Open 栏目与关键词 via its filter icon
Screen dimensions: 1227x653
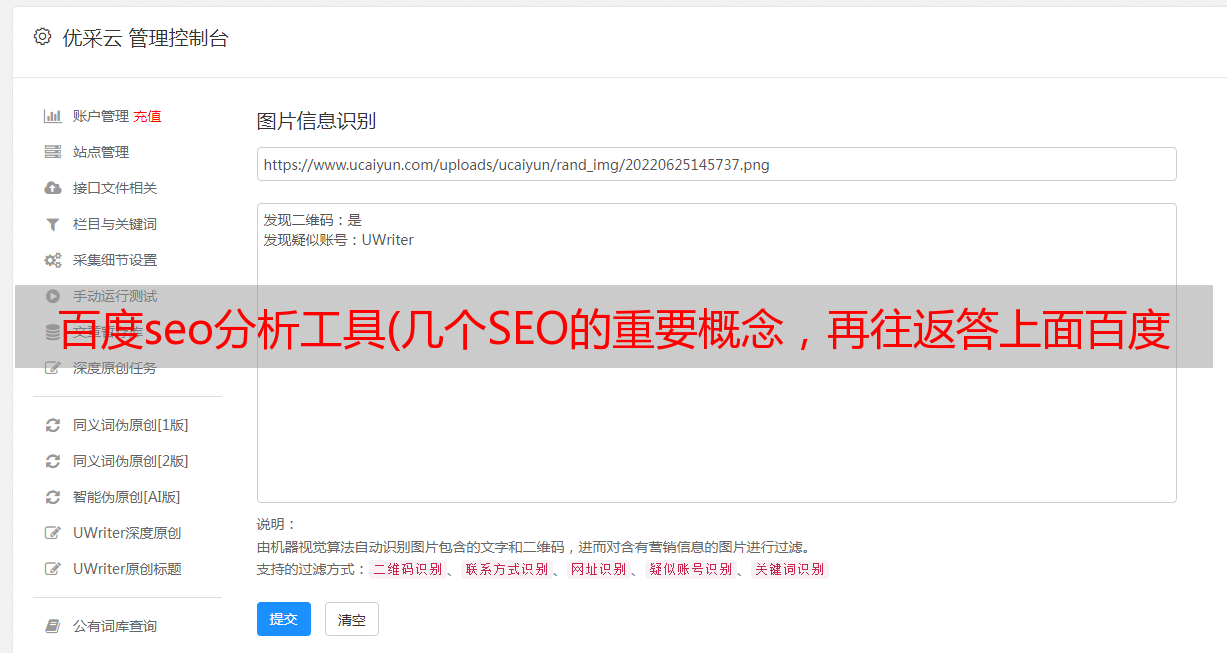[53, 224]
